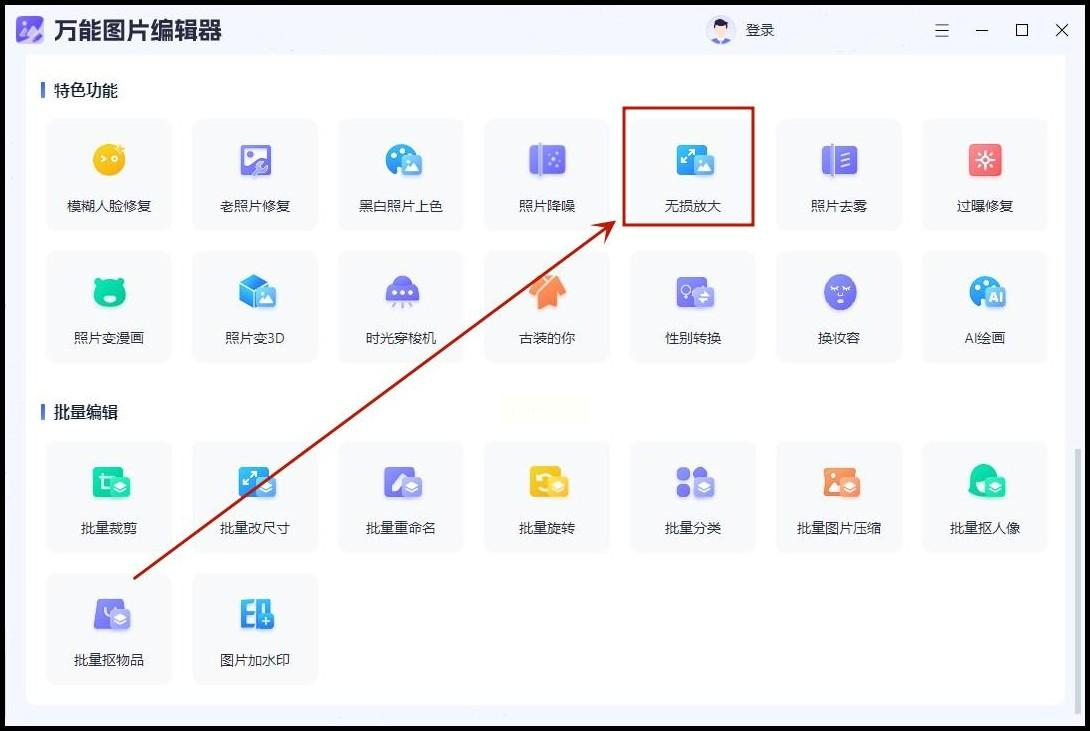Image resolution: width=1090 pixels, height=731 pixels.
Task: Launch 批量图片压缩 batch compress
Action: pyautogui.click(x=839, y=497)
